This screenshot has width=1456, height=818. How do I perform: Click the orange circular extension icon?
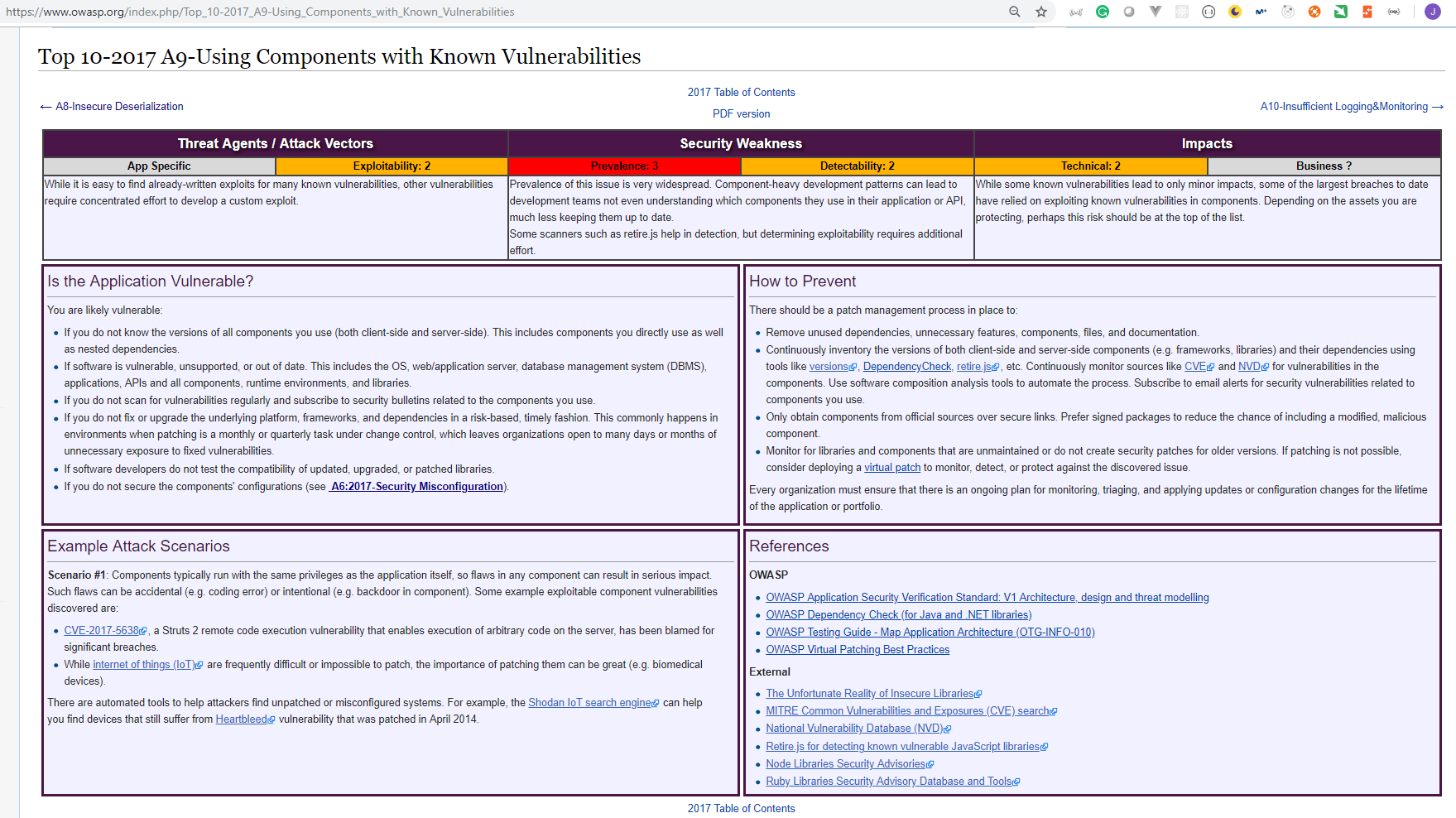[x=1314, y=12]
